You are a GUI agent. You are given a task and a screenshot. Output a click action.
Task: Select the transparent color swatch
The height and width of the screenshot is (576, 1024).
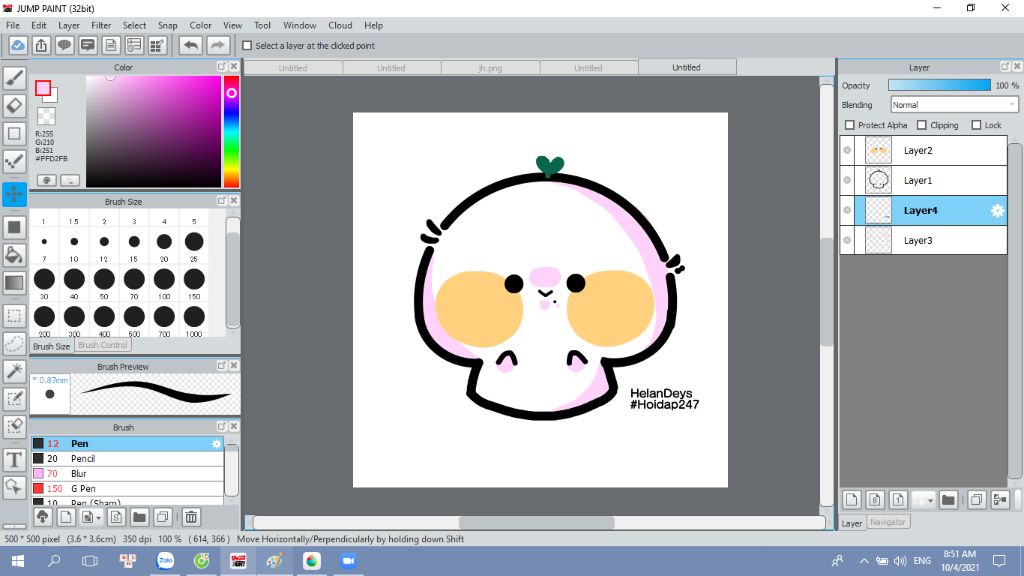point(46,116)
